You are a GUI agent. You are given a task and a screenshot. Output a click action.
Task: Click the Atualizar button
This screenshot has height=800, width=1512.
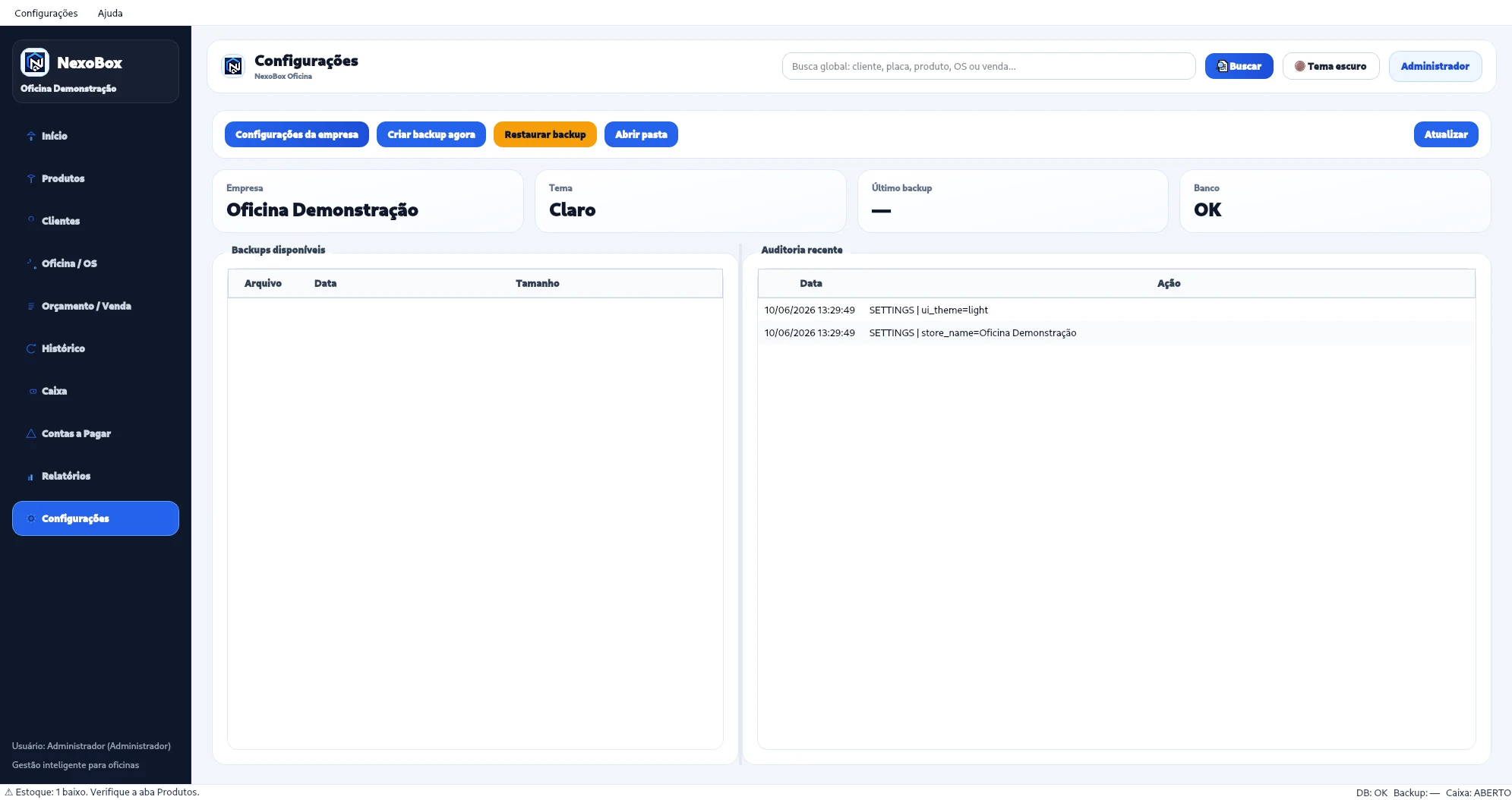point(1446,134)
